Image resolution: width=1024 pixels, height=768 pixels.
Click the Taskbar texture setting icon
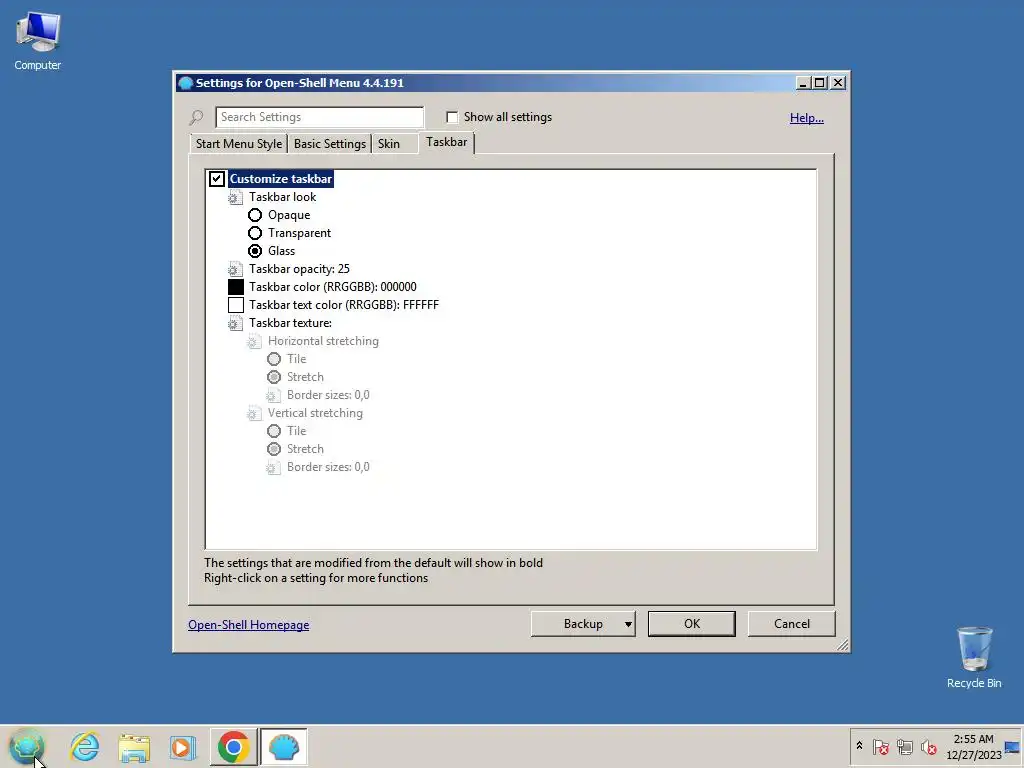(x=235, y=323)
